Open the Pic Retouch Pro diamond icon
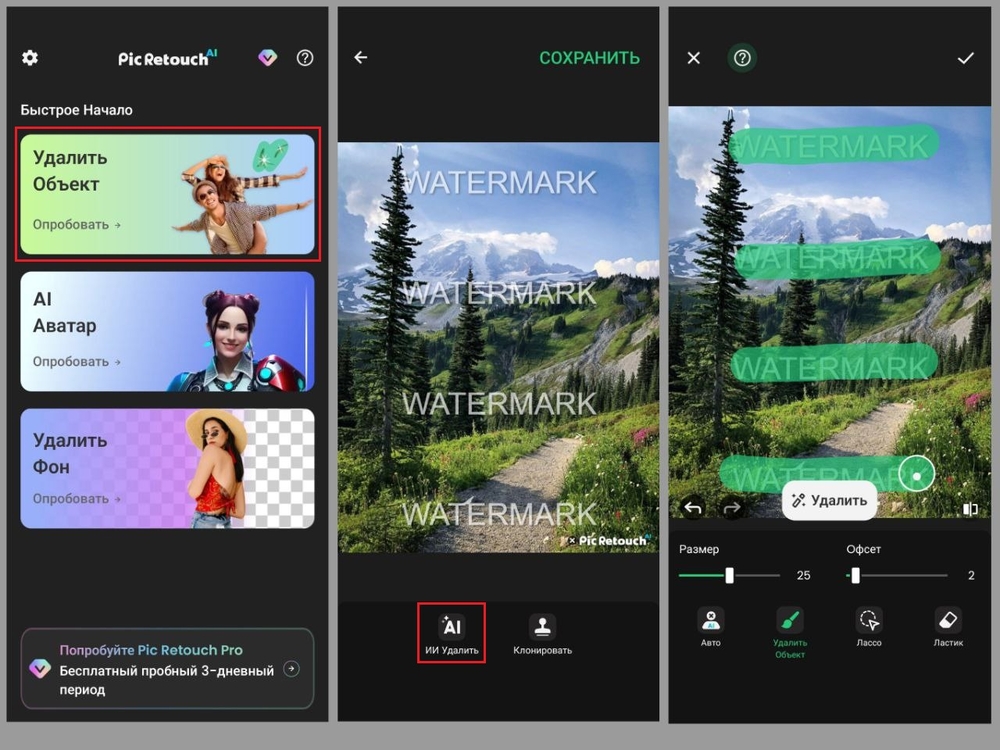Screen dimensions: 1000x750 click(x=267, y=58)
